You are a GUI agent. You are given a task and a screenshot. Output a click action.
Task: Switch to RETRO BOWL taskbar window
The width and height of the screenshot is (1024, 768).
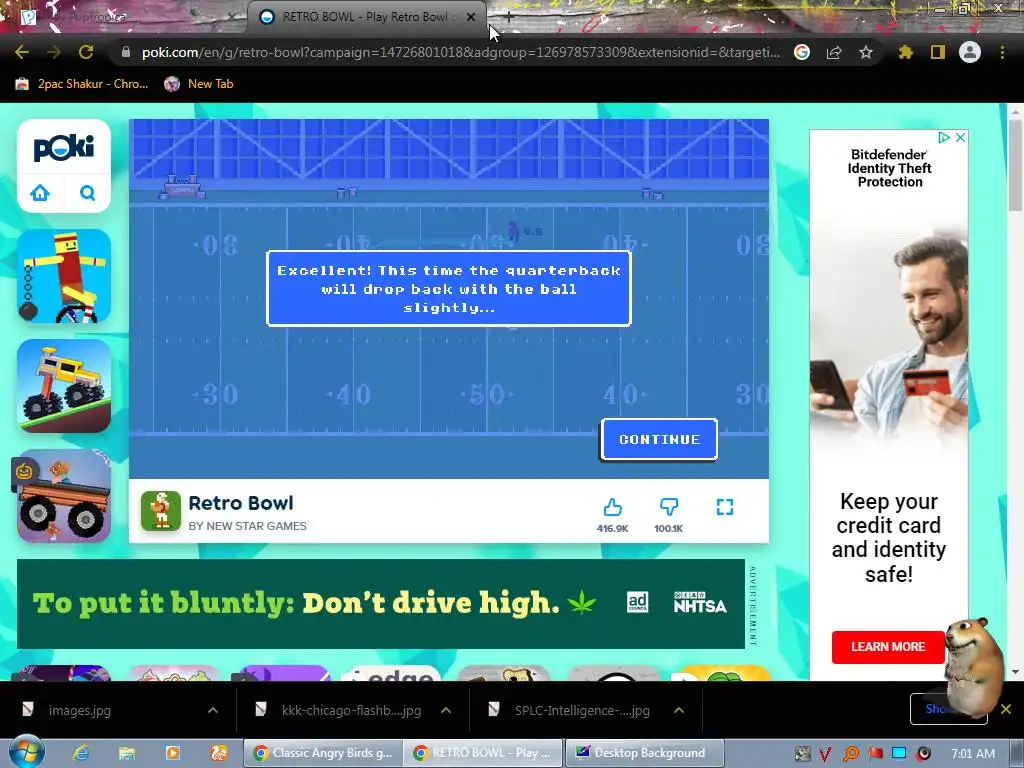coord(483,753)
